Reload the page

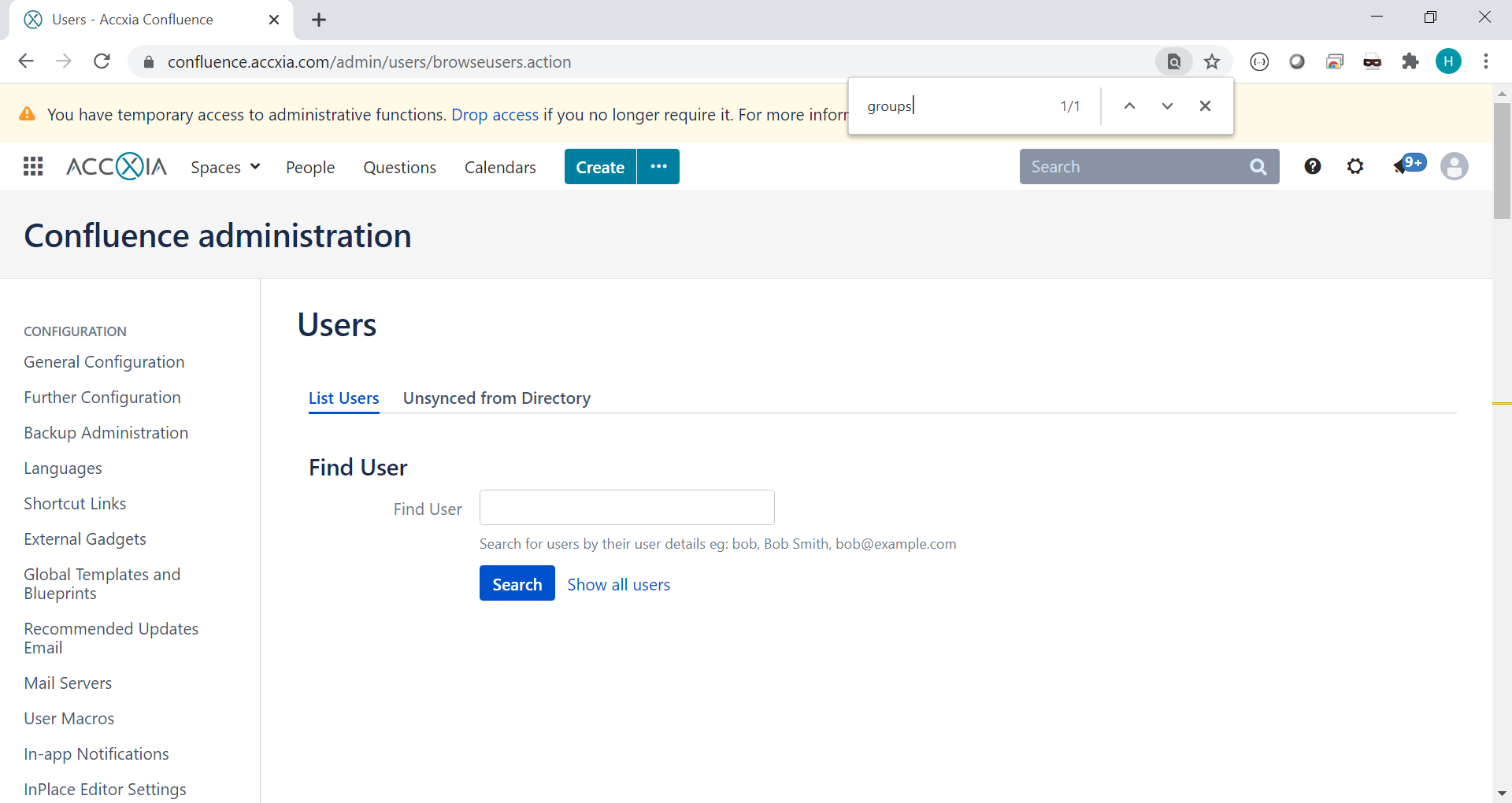pos(102,61)
